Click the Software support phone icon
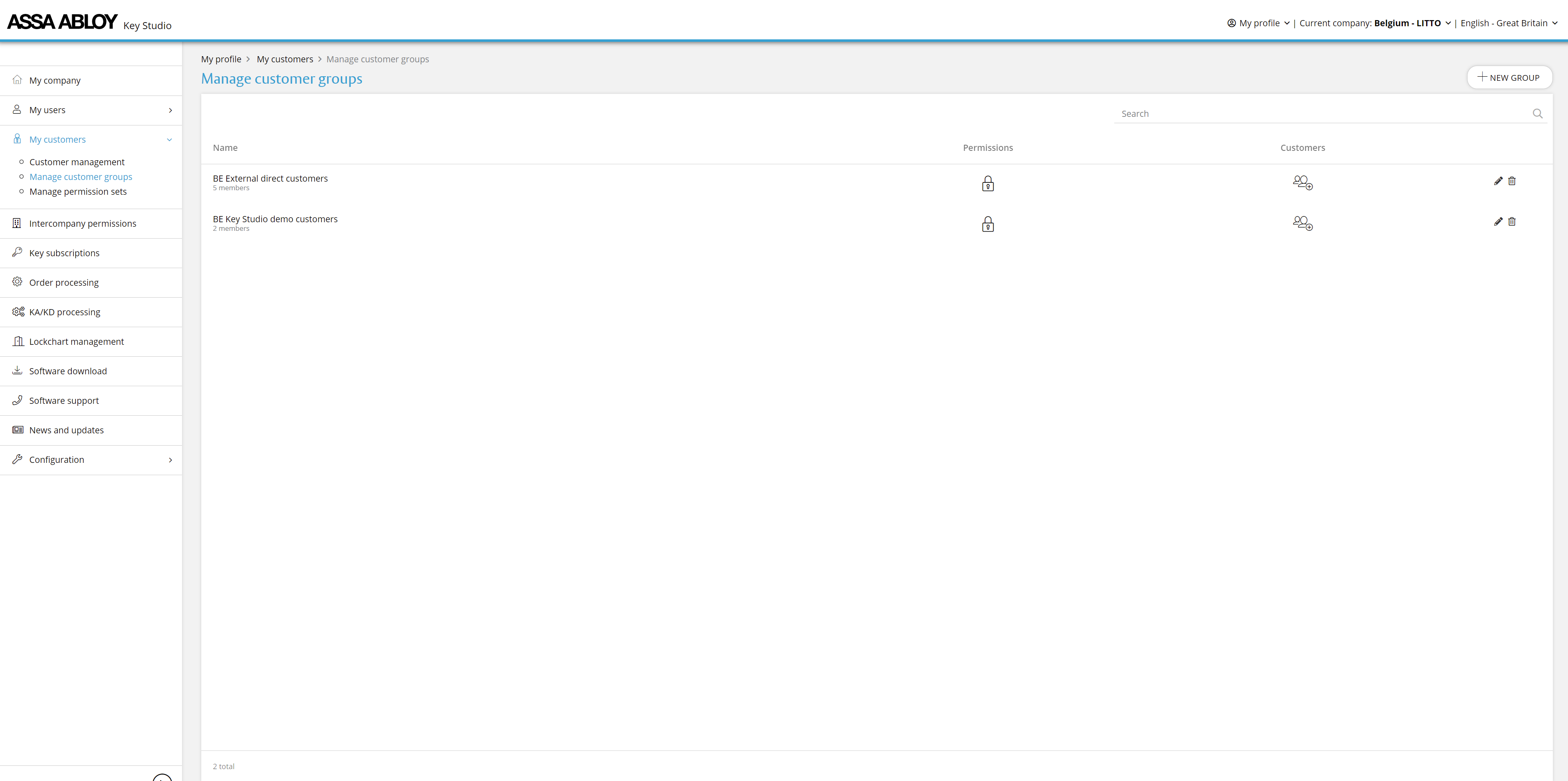The height and width of the screenshot is (781, 1568). point(18,400)
